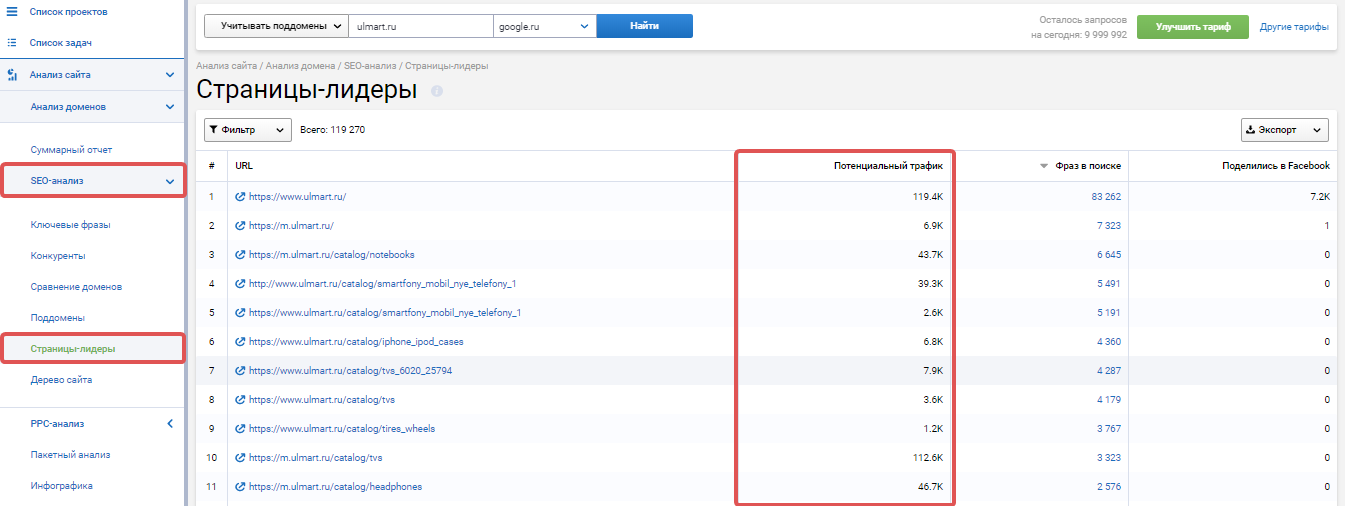Click the sort arrow on Фраз в поиске column
1345x506 pixels.
pyautogui.click(x=1044, y=166)
